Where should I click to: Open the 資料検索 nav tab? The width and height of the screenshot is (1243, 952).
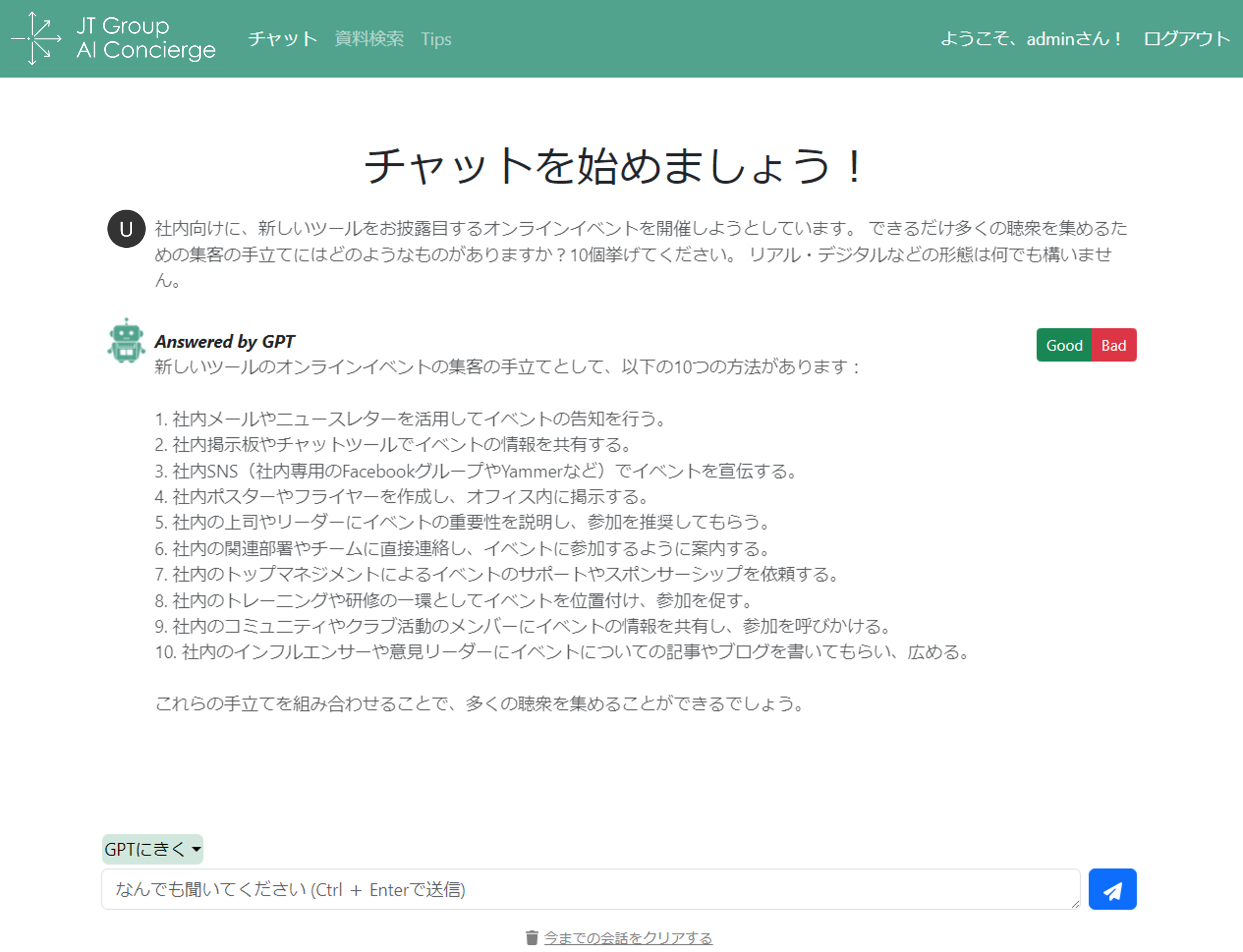tap(369, 38)
